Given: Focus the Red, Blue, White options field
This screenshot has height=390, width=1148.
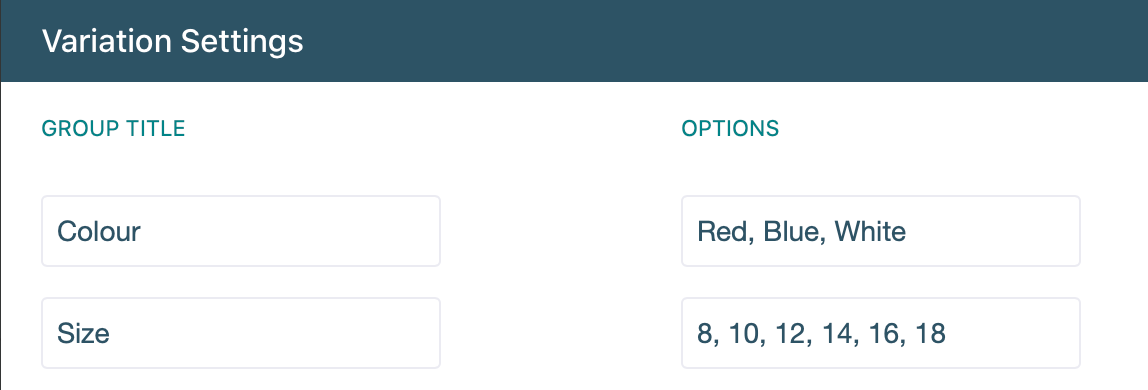Looking at the screenshot, I should [881, 231].
